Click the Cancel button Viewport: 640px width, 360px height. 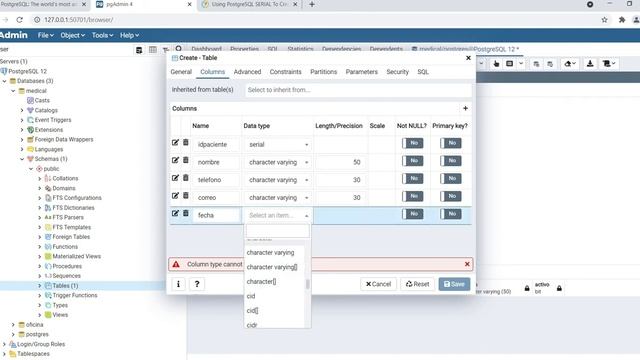click(x=378, y=284)
